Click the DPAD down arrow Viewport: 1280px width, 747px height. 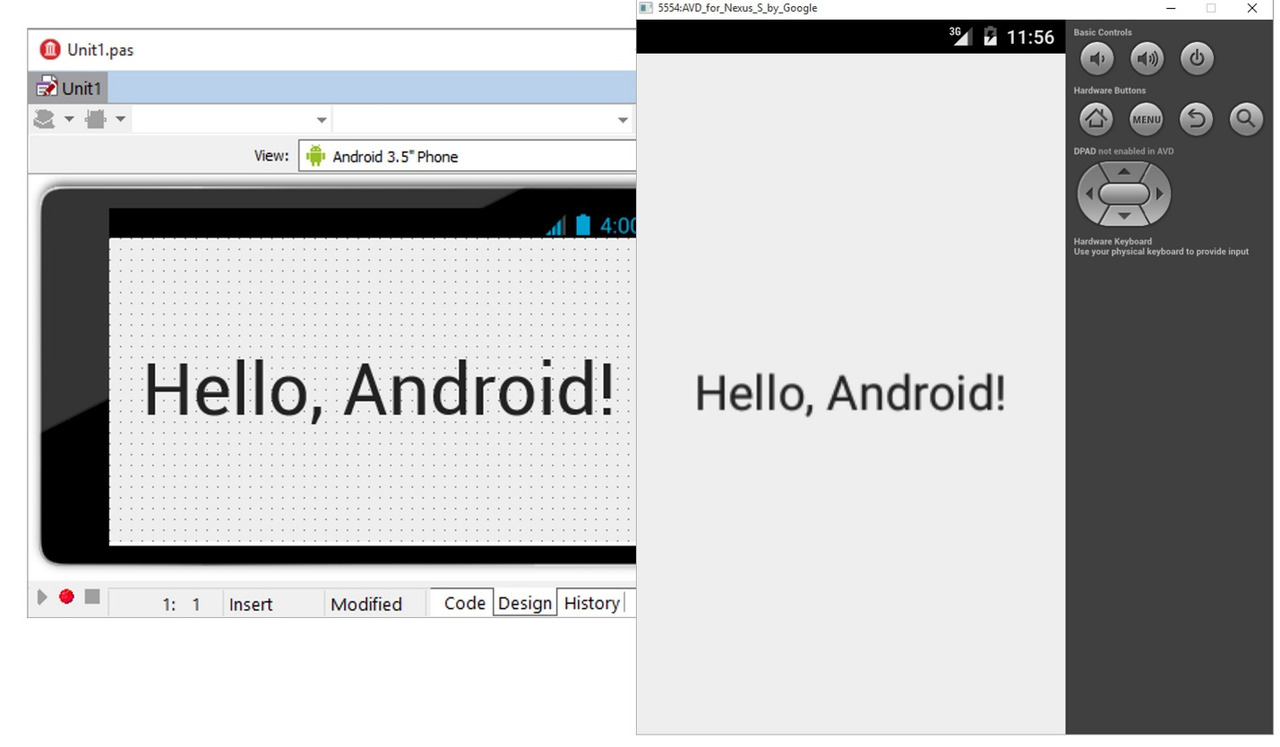point(1124,216)
